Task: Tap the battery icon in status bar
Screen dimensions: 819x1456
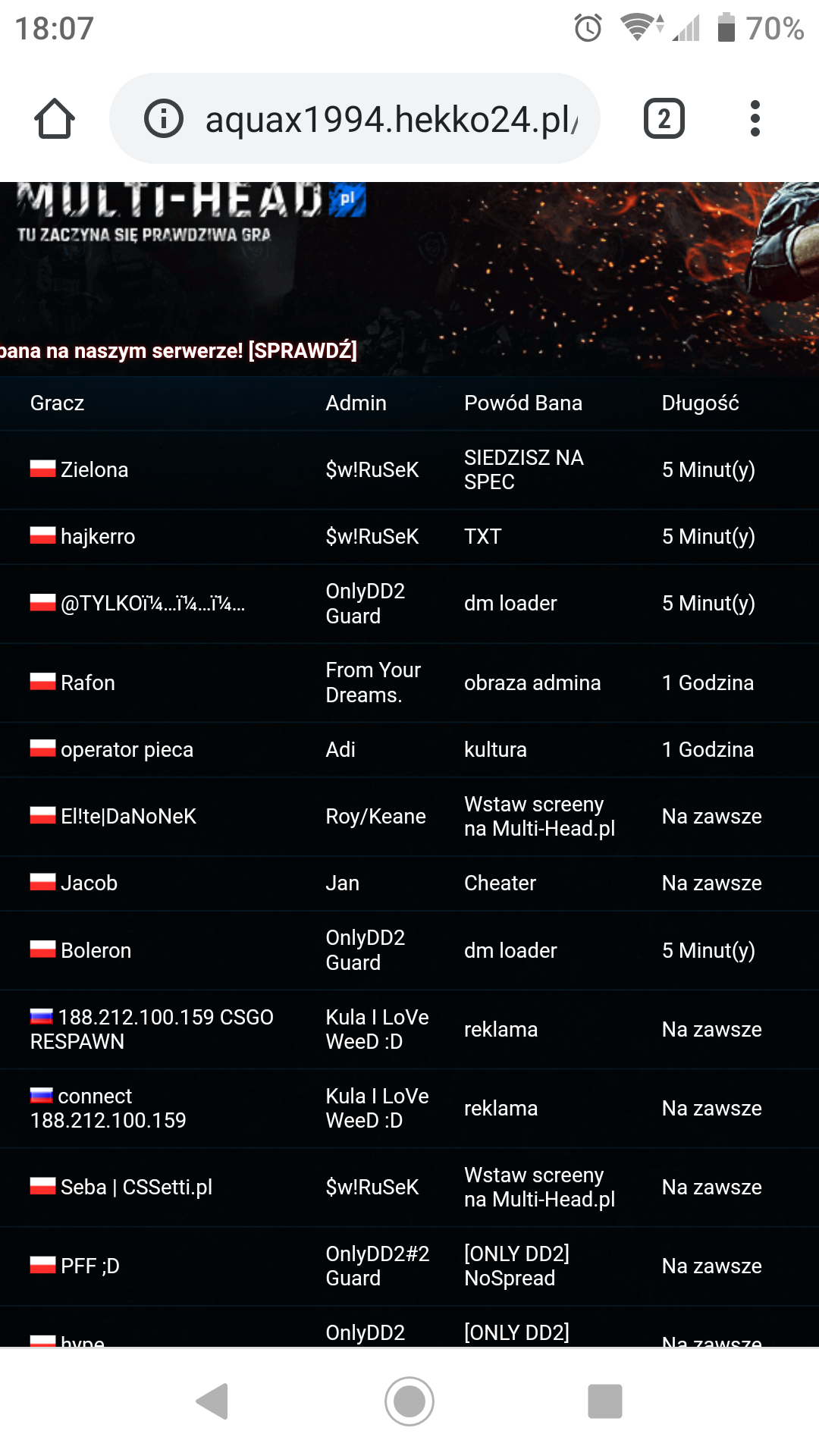Action: [x=726, y=28]
